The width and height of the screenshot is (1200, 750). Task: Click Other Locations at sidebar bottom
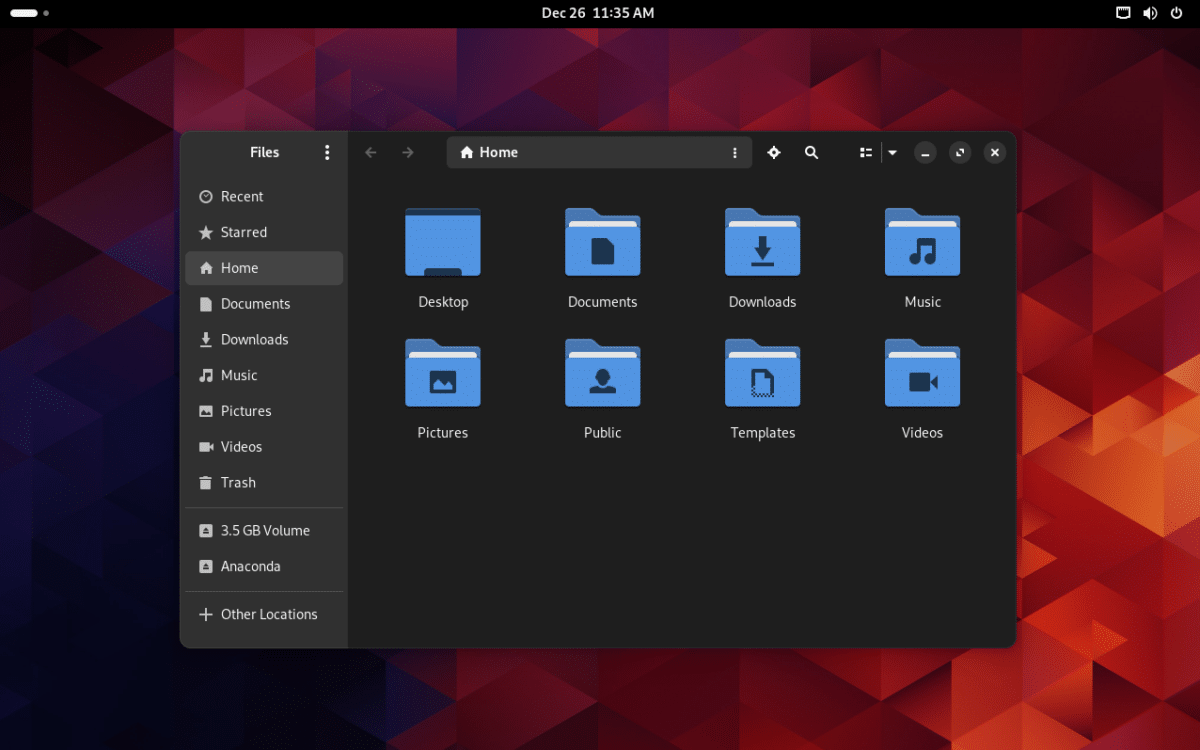click(268, 614)
